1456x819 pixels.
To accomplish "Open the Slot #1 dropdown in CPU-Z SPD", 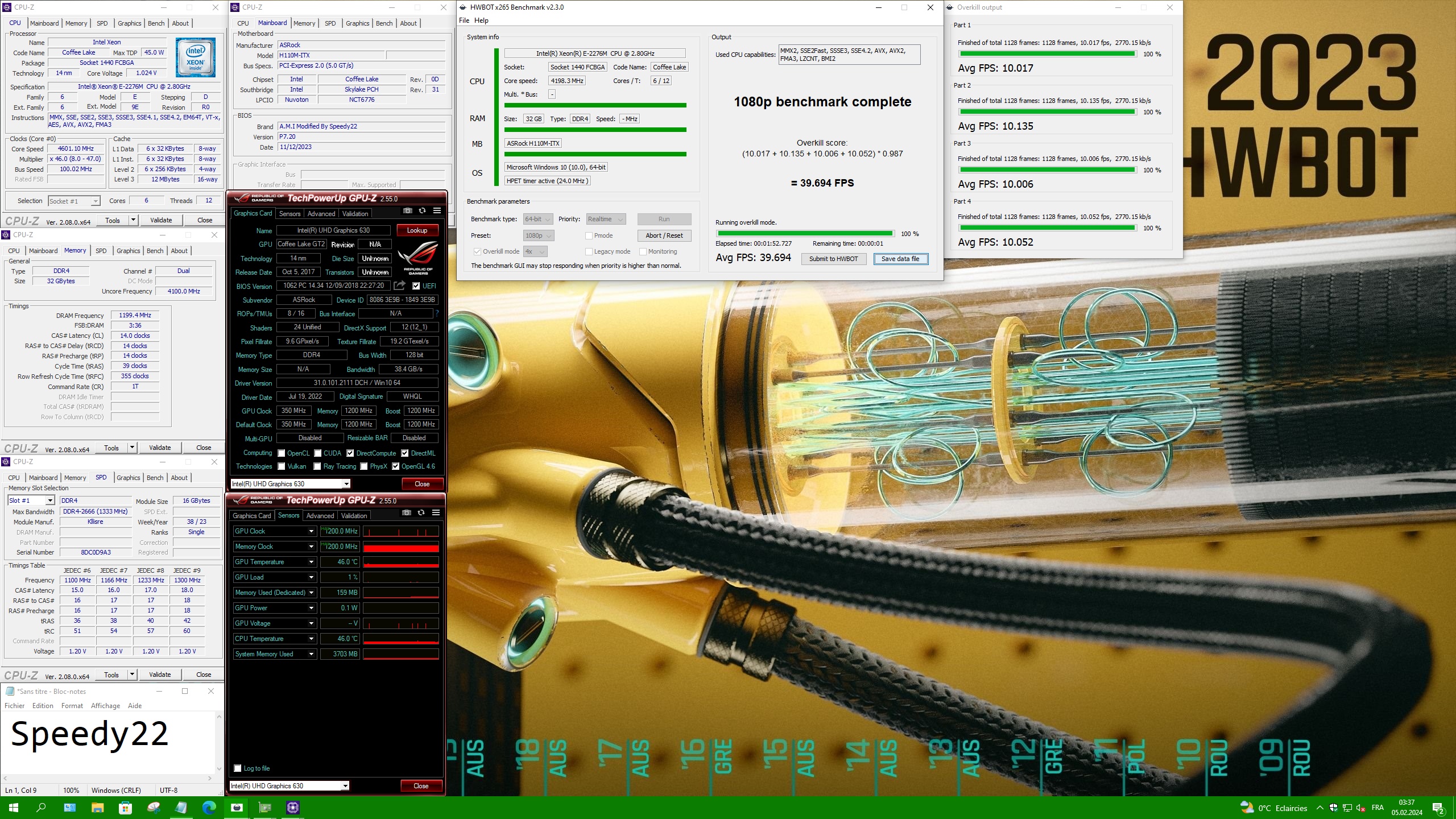I will (x=31, y=500).
